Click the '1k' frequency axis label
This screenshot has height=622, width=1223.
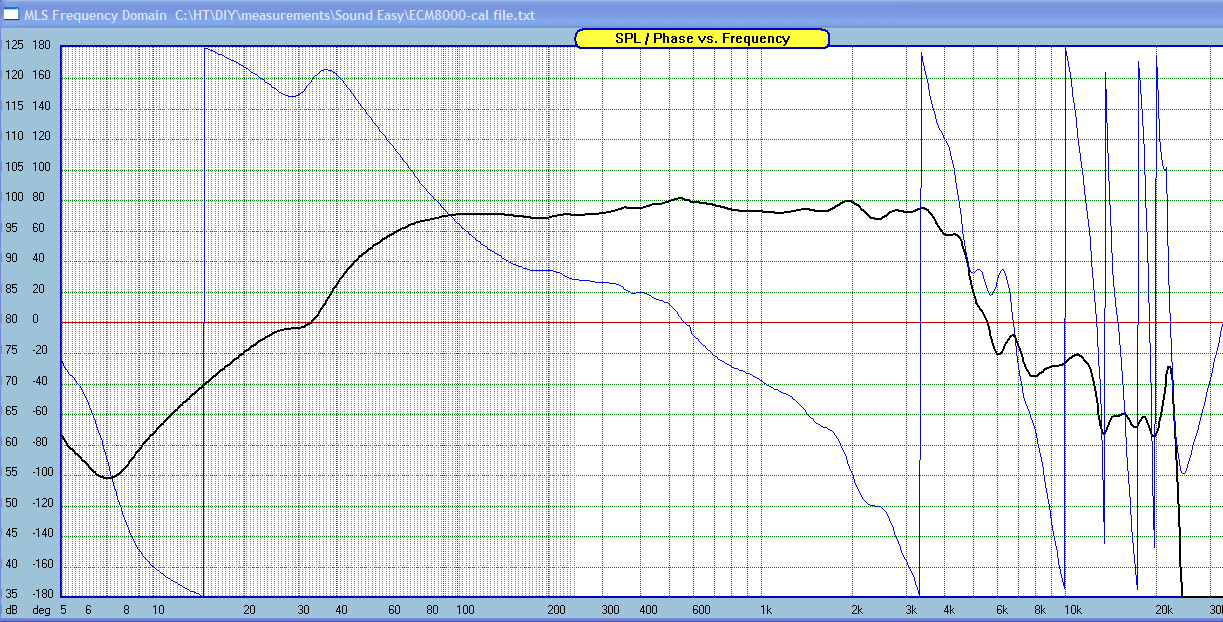click(766, 609)
